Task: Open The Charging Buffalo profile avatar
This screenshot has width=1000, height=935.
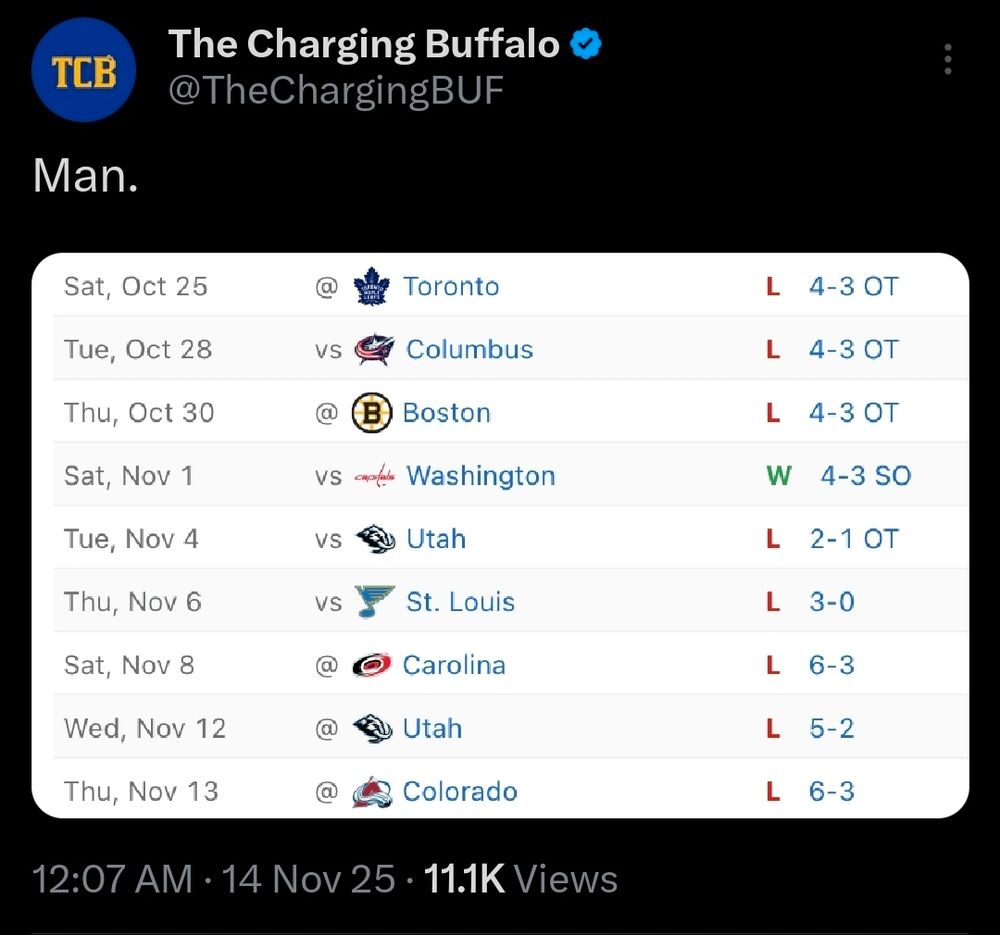Action: coord(83,70)
